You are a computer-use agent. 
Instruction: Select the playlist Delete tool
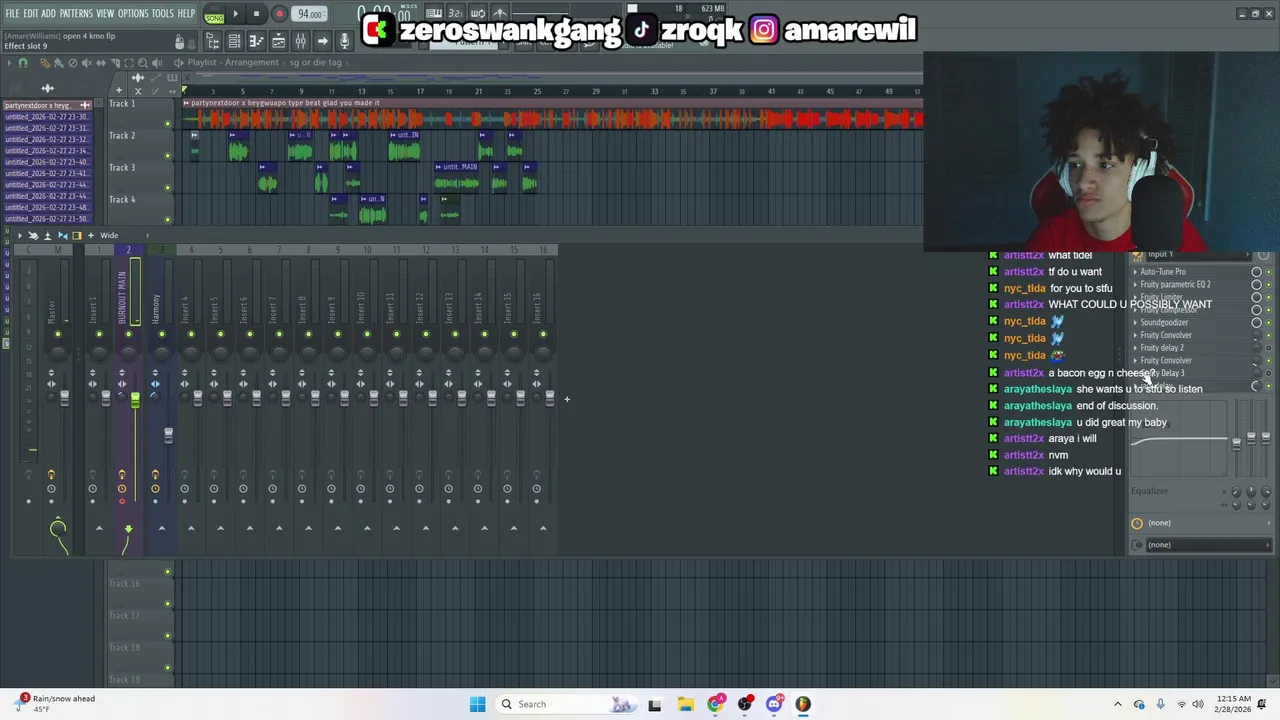[72, 62]
